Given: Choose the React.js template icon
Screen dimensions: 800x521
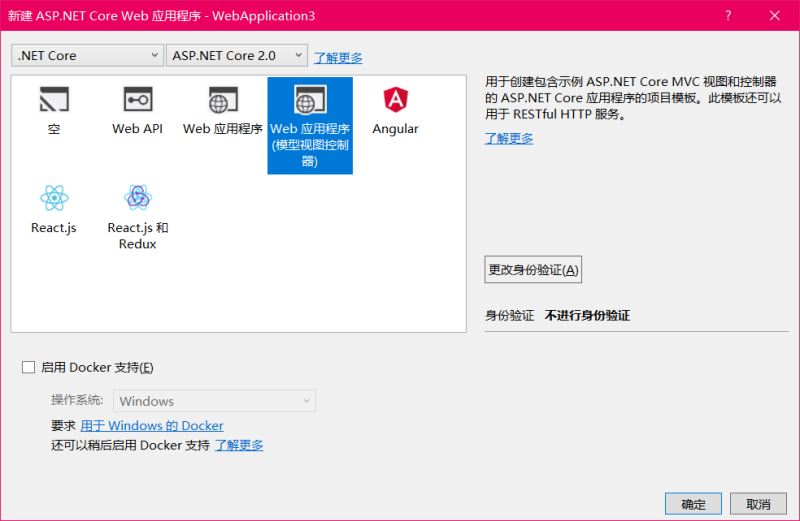Looking at the screenshot, I should 54,198.
